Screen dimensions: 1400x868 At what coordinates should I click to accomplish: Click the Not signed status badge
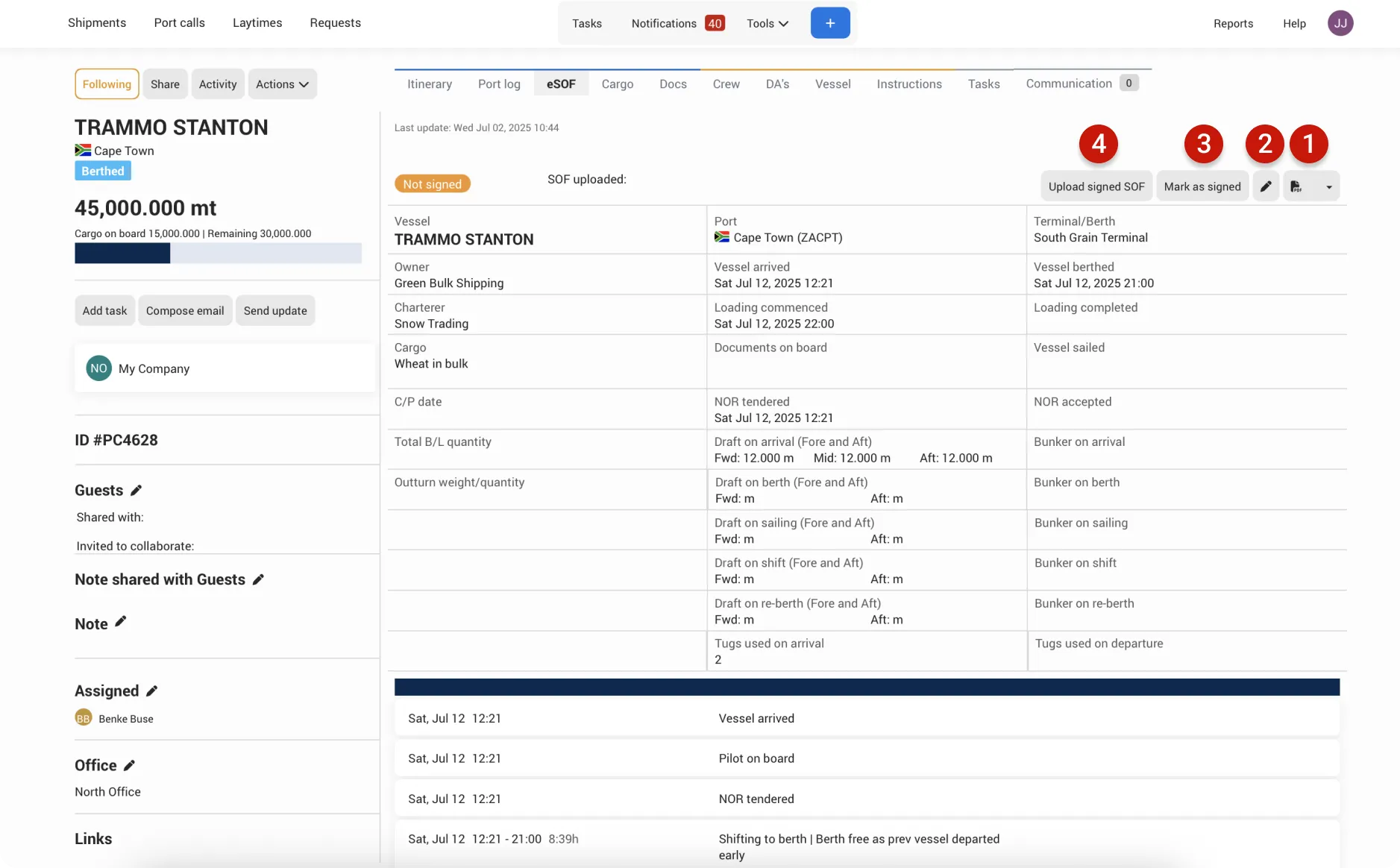pyautogui.click(x=433, y=183)
